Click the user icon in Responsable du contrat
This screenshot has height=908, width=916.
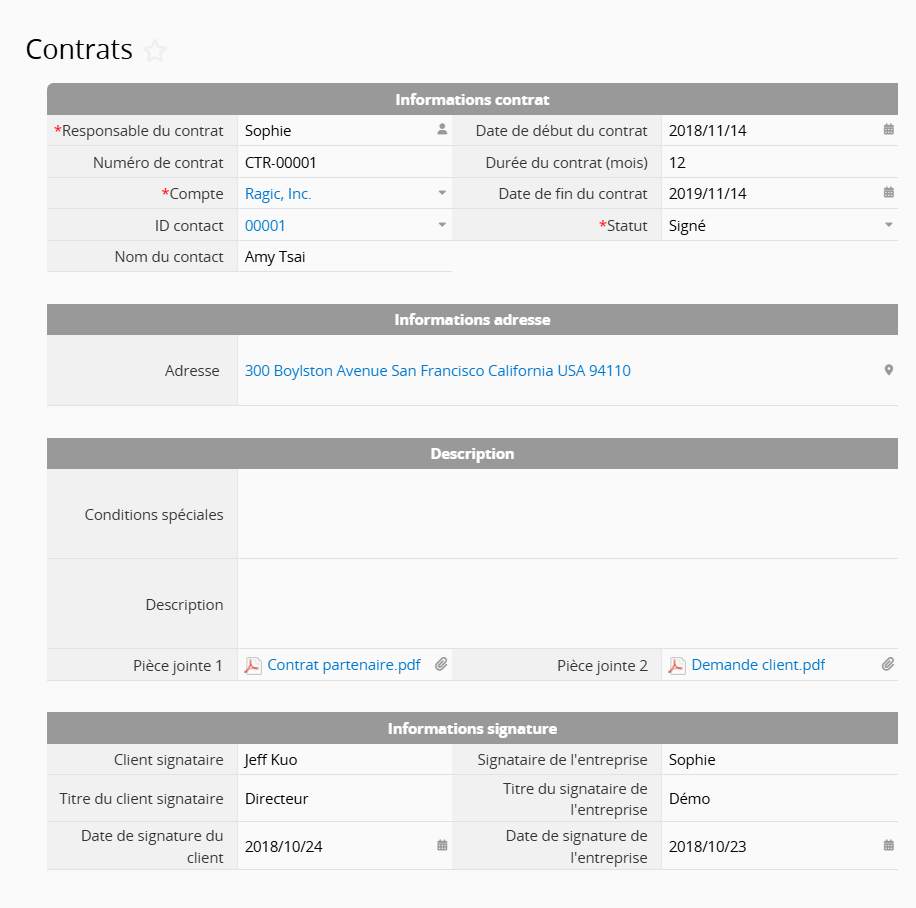tap(442, 130)
